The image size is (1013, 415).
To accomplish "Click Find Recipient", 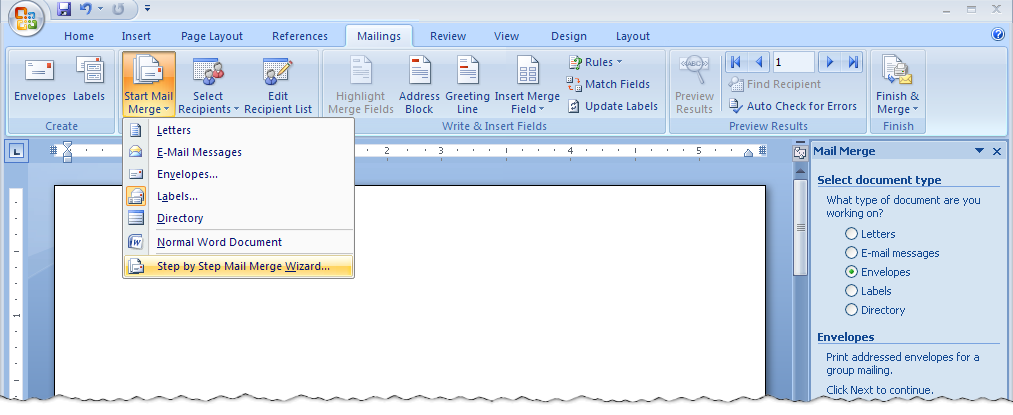I will [775, 84].
